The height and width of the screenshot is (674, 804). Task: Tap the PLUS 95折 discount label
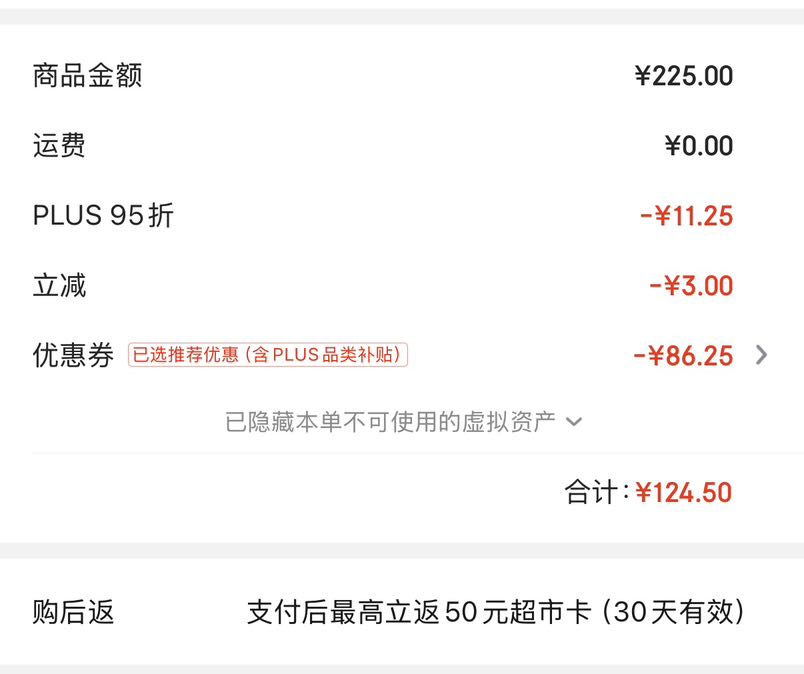pyautogui.click(x=103, y=215)
